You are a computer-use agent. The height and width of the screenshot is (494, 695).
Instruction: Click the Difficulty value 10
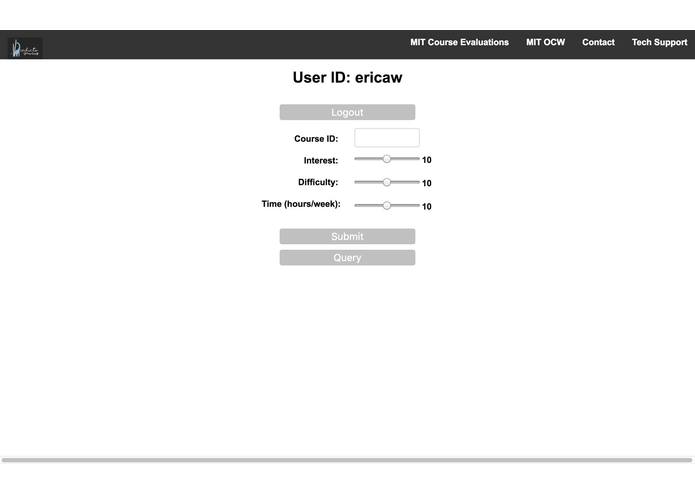point(426,183)
